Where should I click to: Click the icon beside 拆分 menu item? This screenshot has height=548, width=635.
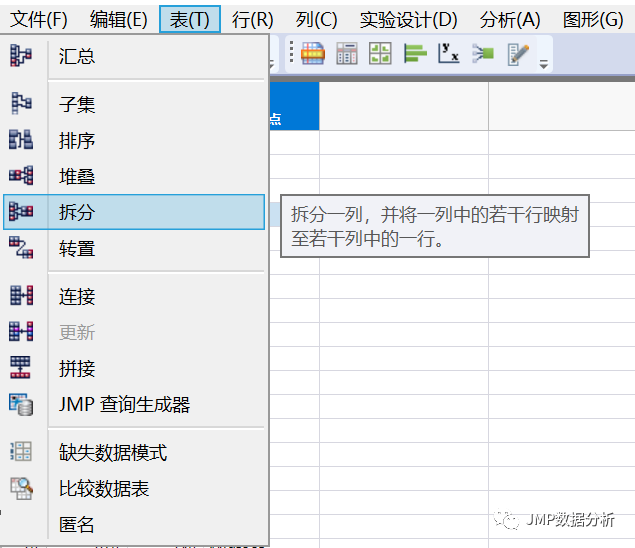[x=21, y=212]
